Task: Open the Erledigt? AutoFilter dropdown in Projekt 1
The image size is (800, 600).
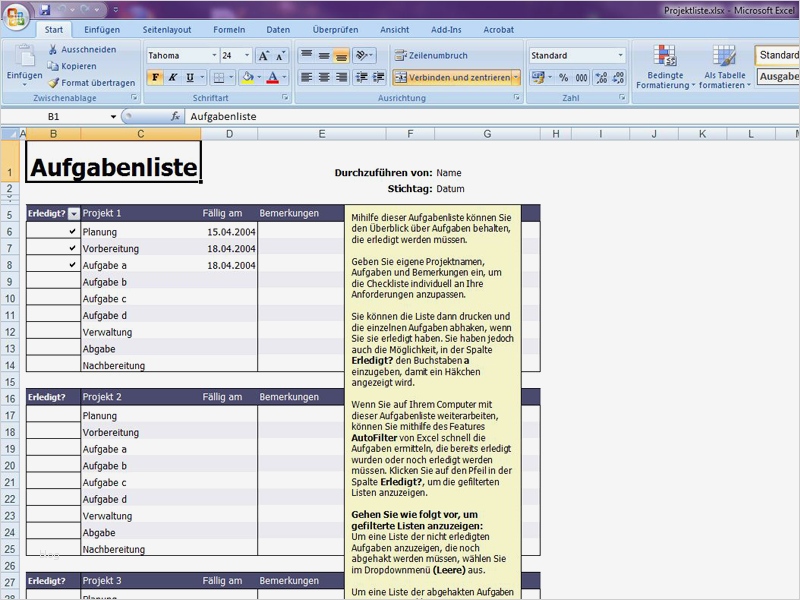Action: click(x=74, y=214)
